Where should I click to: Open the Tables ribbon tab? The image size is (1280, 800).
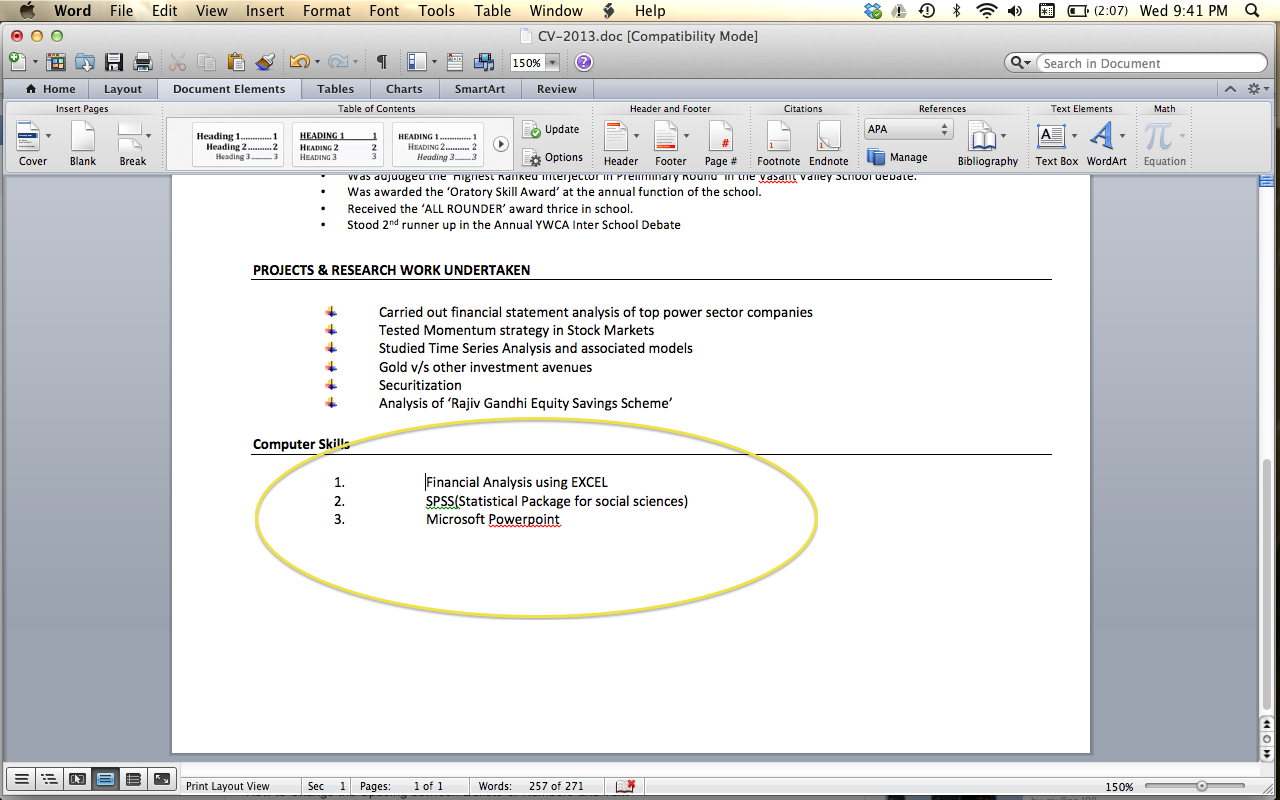point(335,89)
